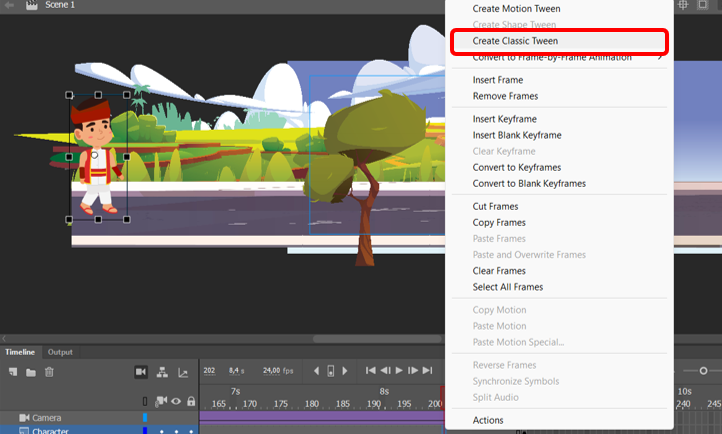Switch to the Output tab
This screenshot has height=434, width=722.
coord(60,352)
